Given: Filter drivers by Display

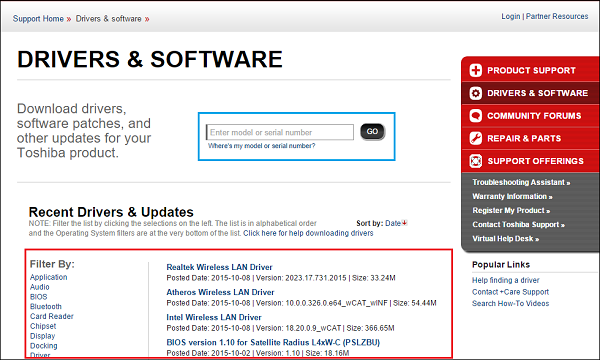Looking at the screenshot, I should (42, 336).
